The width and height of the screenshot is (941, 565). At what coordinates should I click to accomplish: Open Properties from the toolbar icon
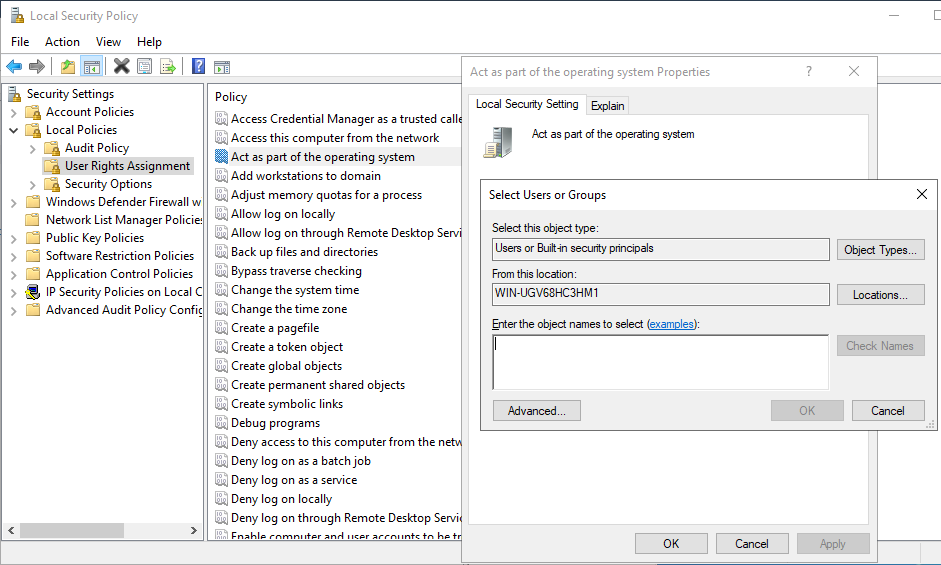click(145, 67)
